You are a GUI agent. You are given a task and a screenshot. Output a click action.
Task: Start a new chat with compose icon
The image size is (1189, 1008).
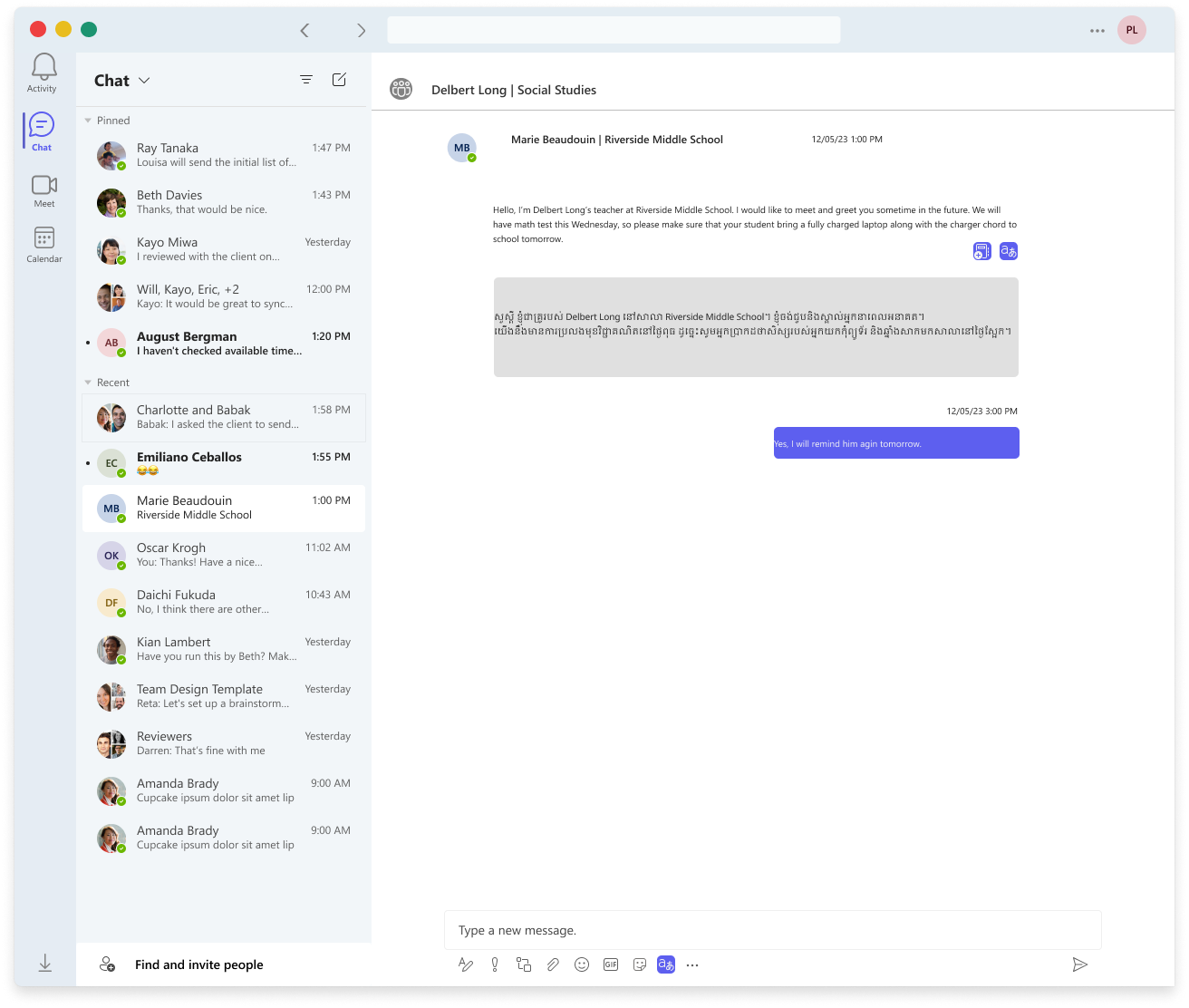[339, 80]
